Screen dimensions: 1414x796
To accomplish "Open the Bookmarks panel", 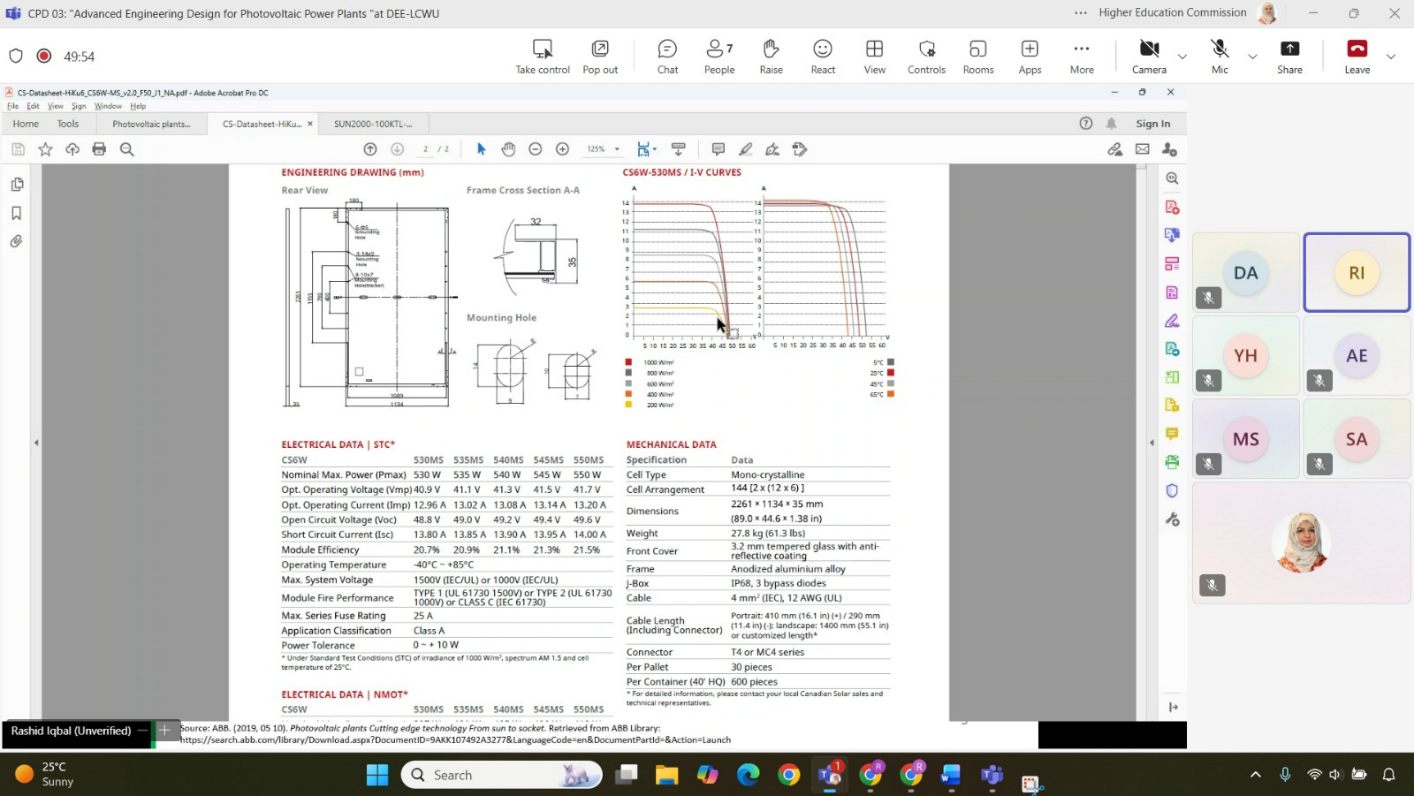I will click(x=17, y=212).
